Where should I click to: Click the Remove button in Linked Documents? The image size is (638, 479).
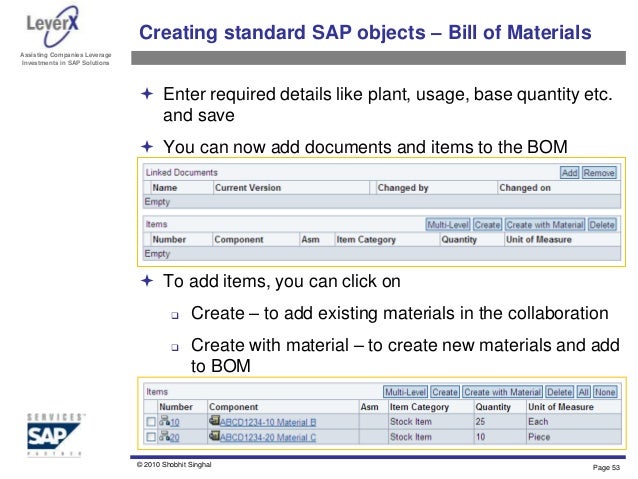tap(599, 173)
